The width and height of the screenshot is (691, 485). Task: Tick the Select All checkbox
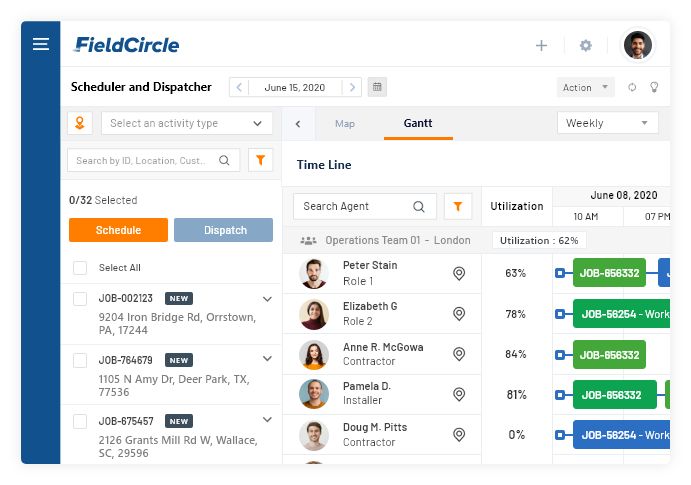click(x=80, y=268)
